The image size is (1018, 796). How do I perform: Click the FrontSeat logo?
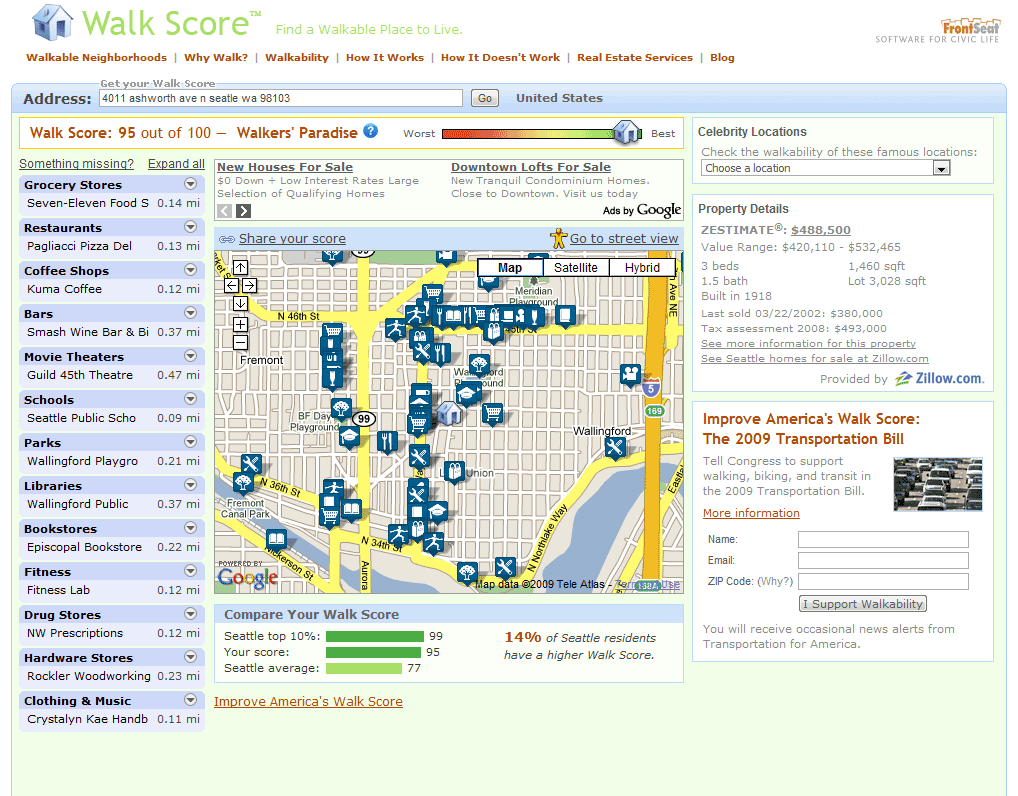(970, 27)
